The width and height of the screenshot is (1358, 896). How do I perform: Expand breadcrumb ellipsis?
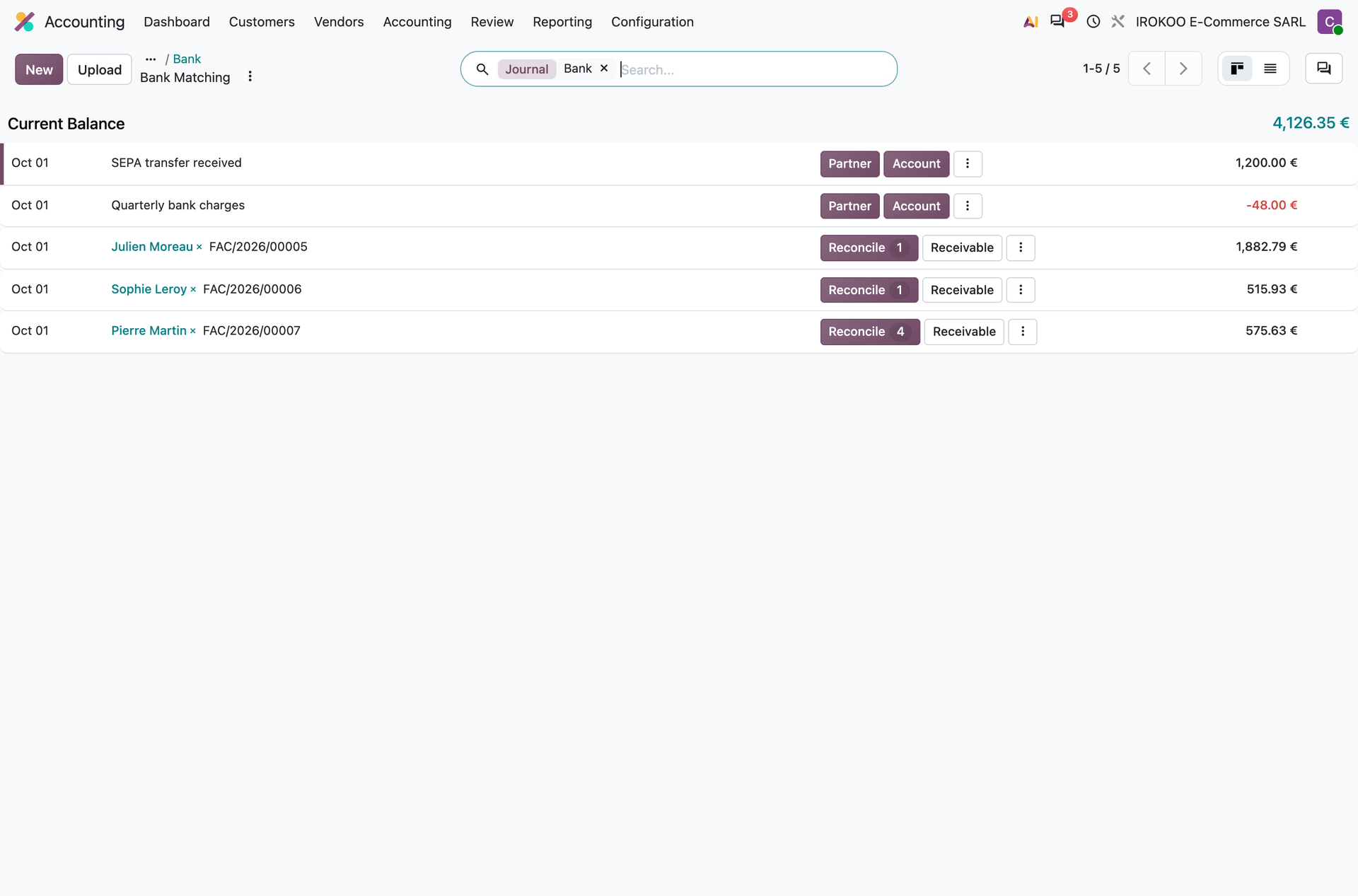pos(151,59)
